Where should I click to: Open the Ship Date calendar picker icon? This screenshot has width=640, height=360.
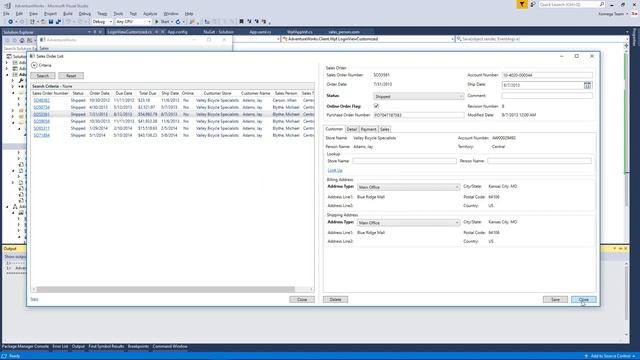(x=587, y=85)
